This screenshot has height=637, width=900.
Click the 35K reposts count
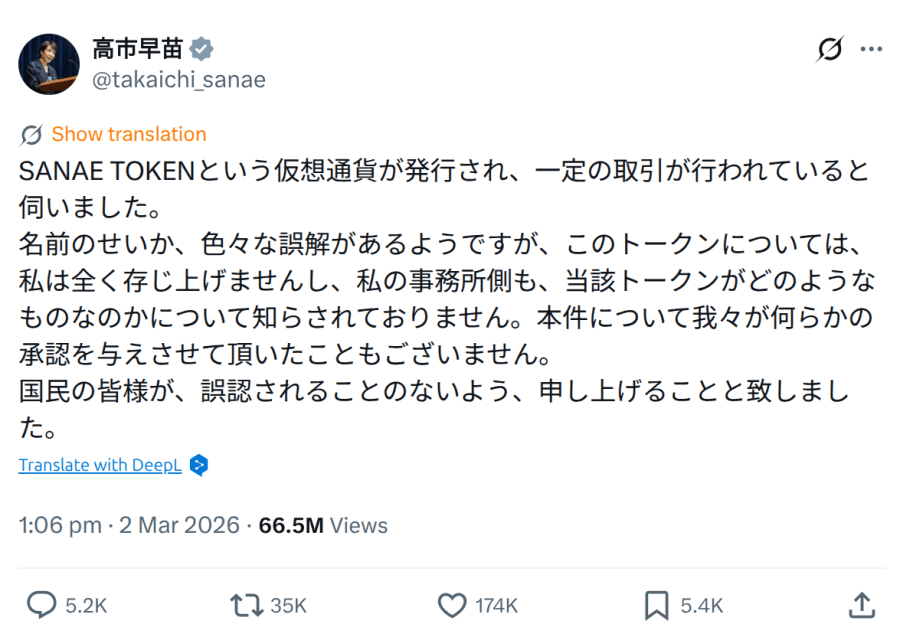tap(288, 605)
